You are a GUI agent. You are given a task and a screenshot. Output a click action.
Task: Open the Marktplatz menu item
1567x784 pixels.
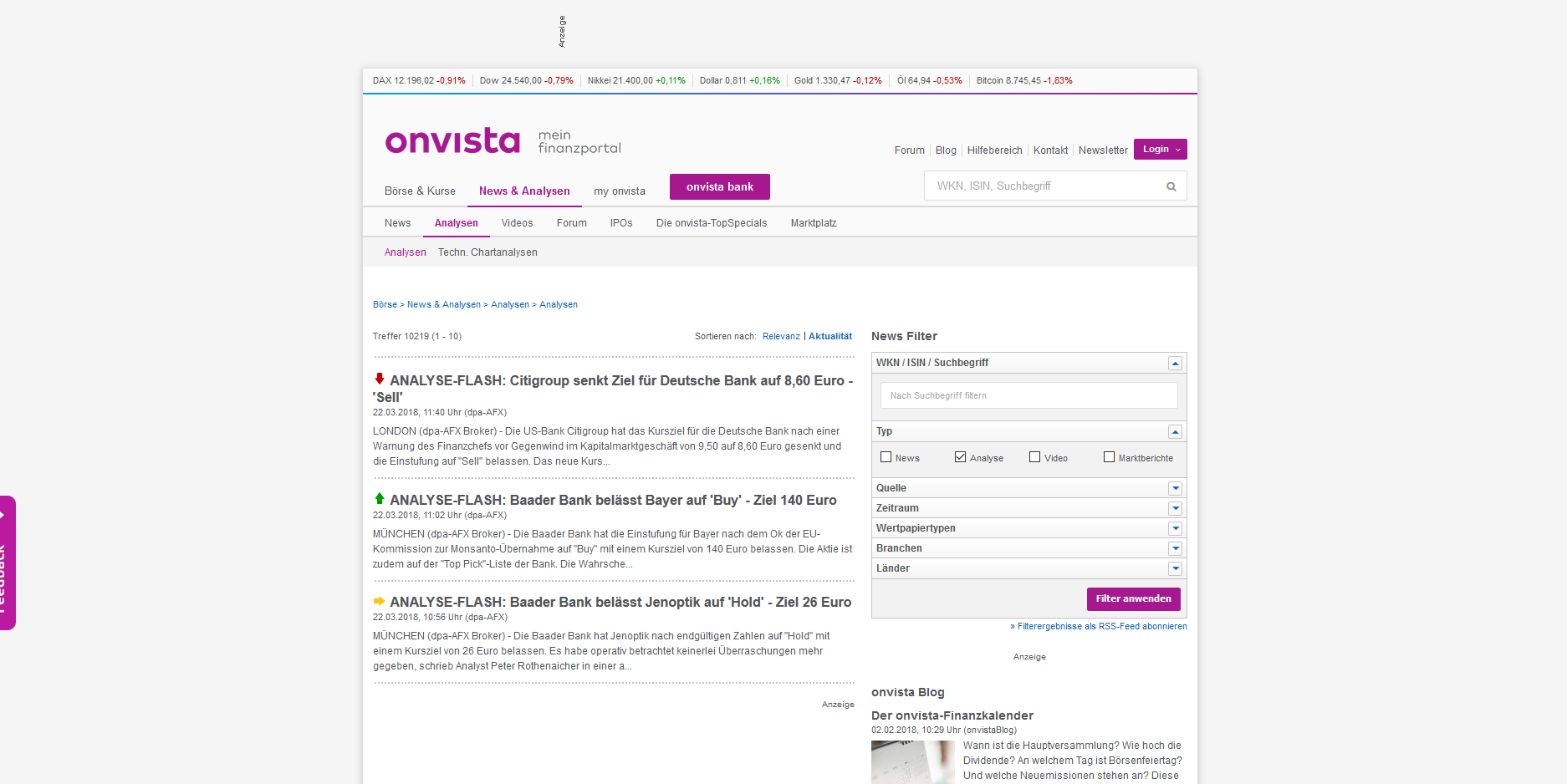pos(814,223)
